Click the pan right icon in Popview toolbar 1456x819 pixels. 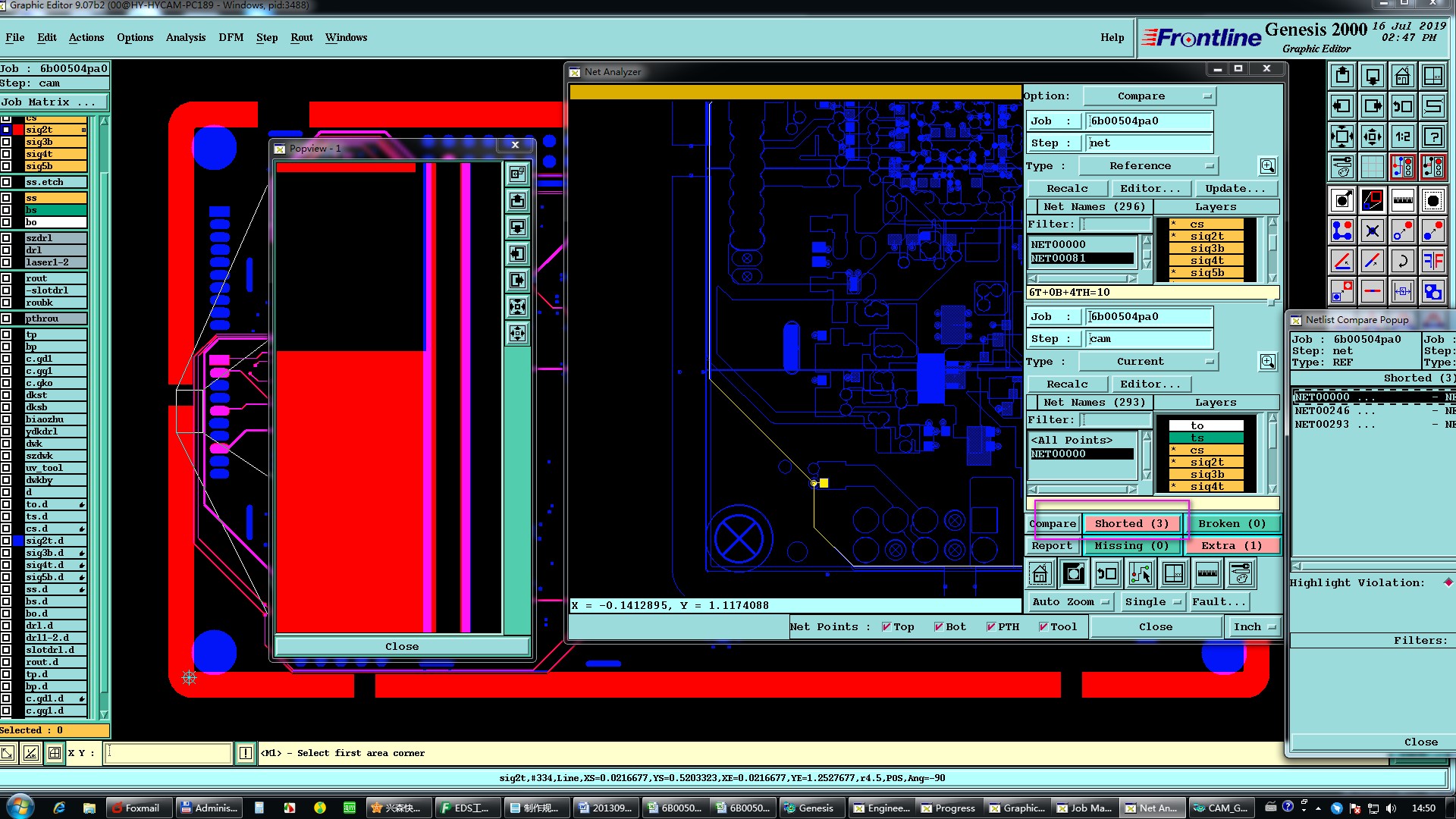point(517,281)
